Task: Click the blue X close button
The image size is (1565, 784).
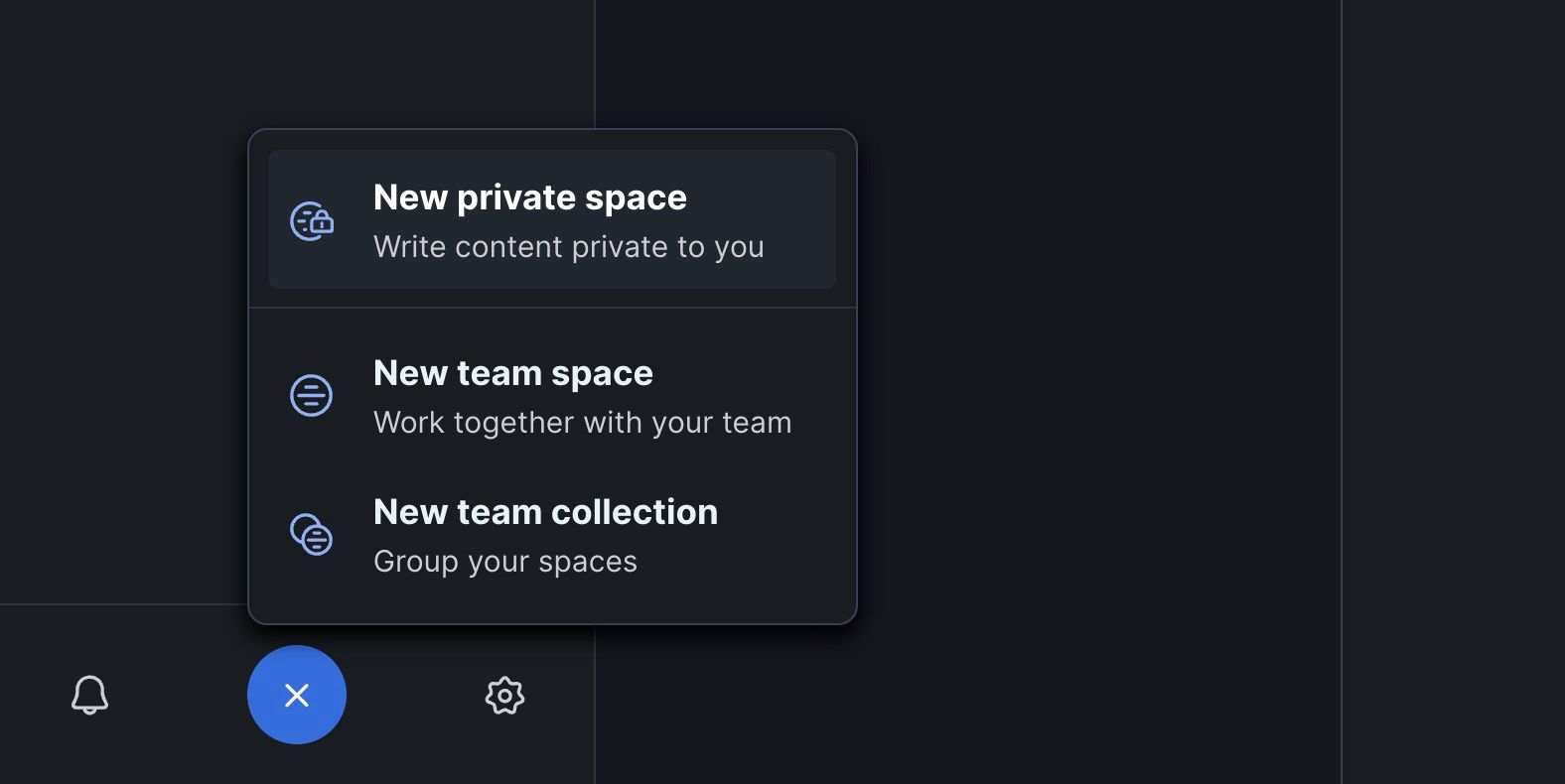Action: click(297, 695)
